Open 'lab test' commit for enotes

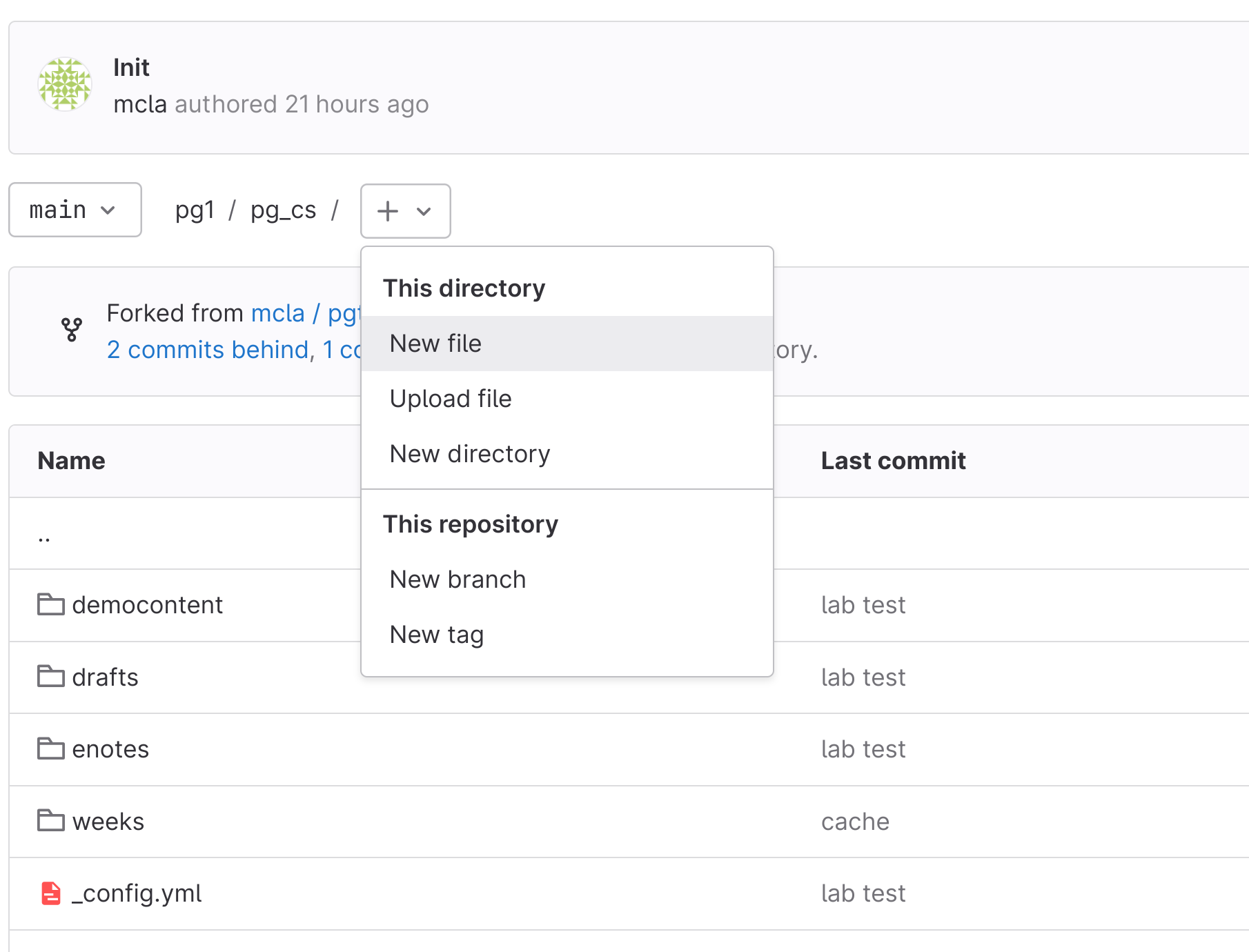tap(863, 749)
